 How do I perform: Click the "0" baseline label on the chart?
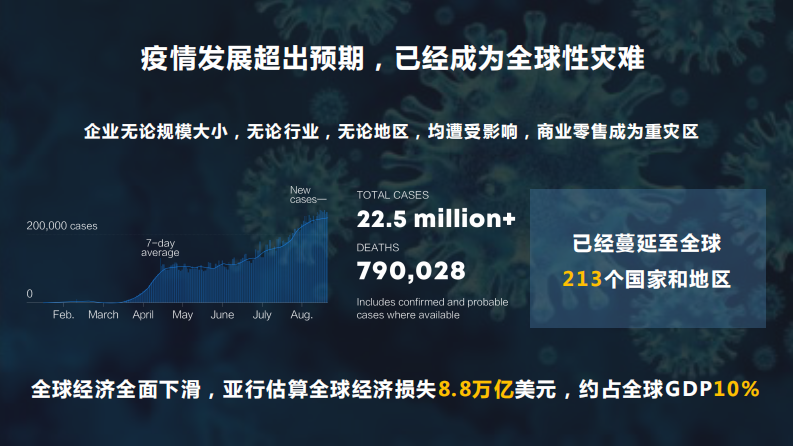click(x=29, y=294)
